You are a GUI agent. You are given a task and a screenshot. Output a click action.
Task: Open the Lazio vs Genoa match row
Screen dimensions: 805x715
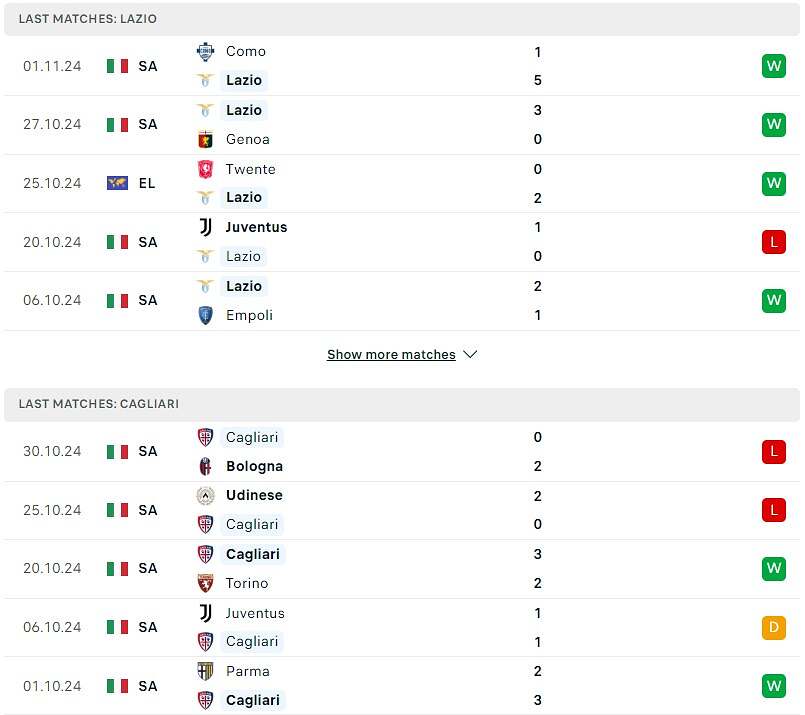[x=402, y=125]
